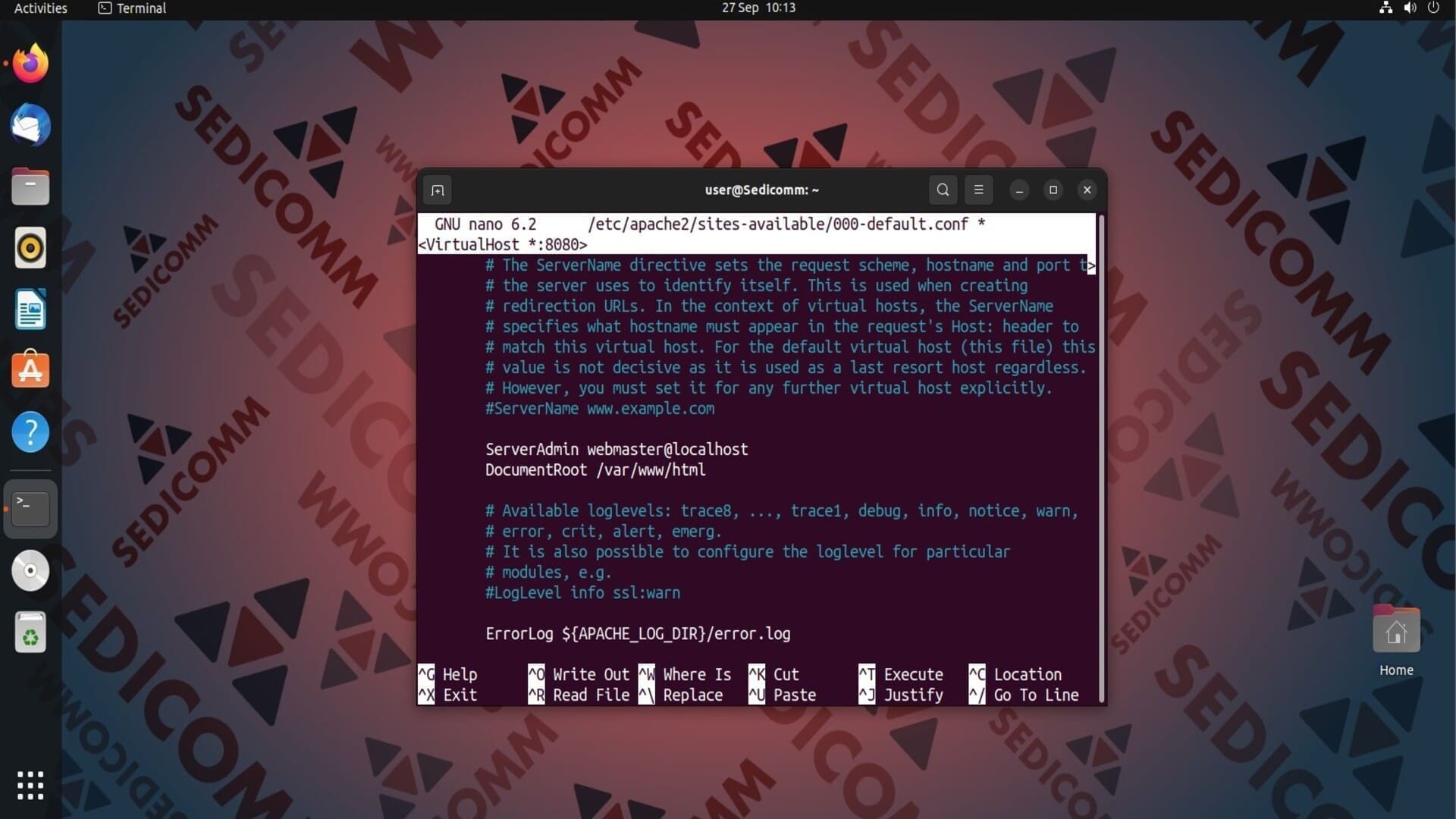The width and height of the screenshot is (1456, 819).
Task: Click the network status icon
Action: pos(1385,8)
